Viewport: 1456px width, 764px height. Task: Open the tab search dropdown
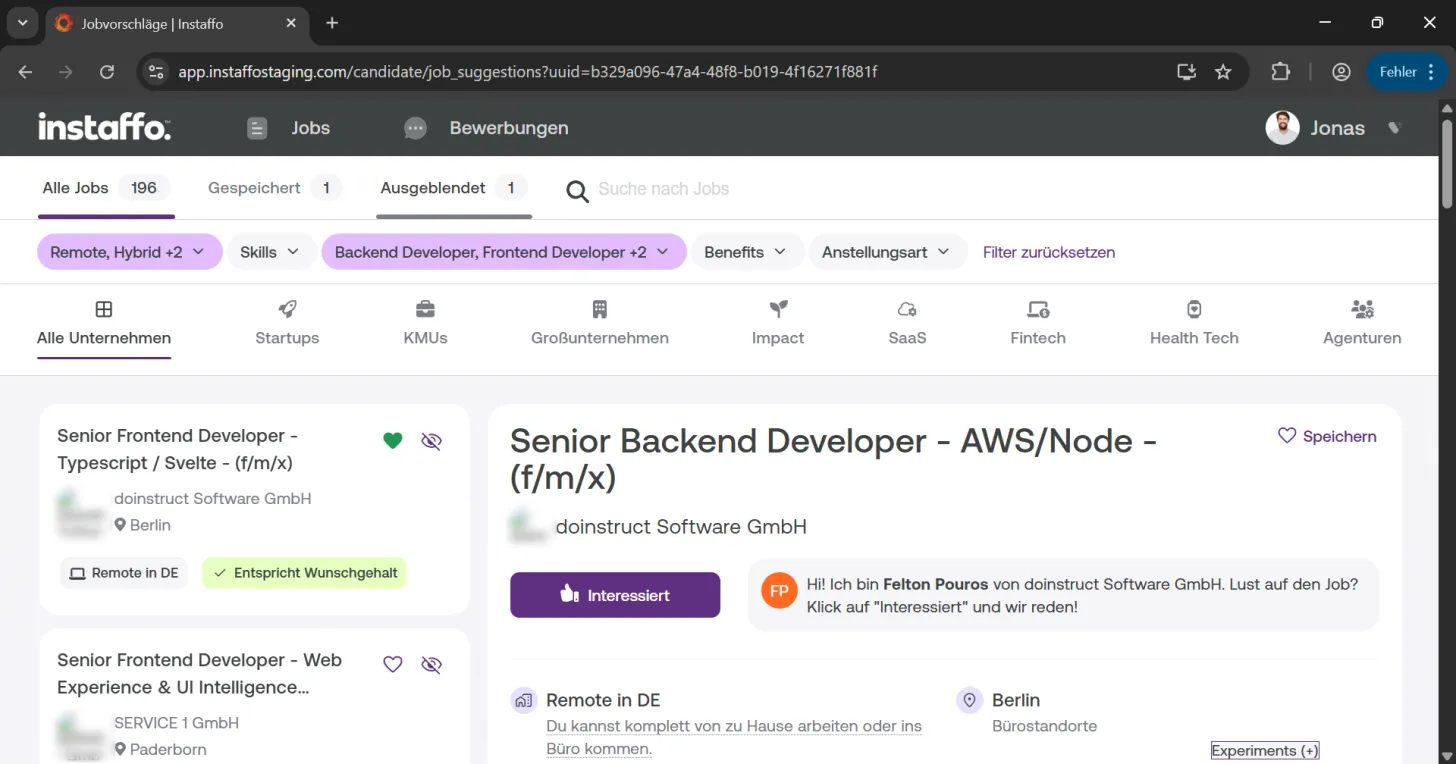pos(22,23)
